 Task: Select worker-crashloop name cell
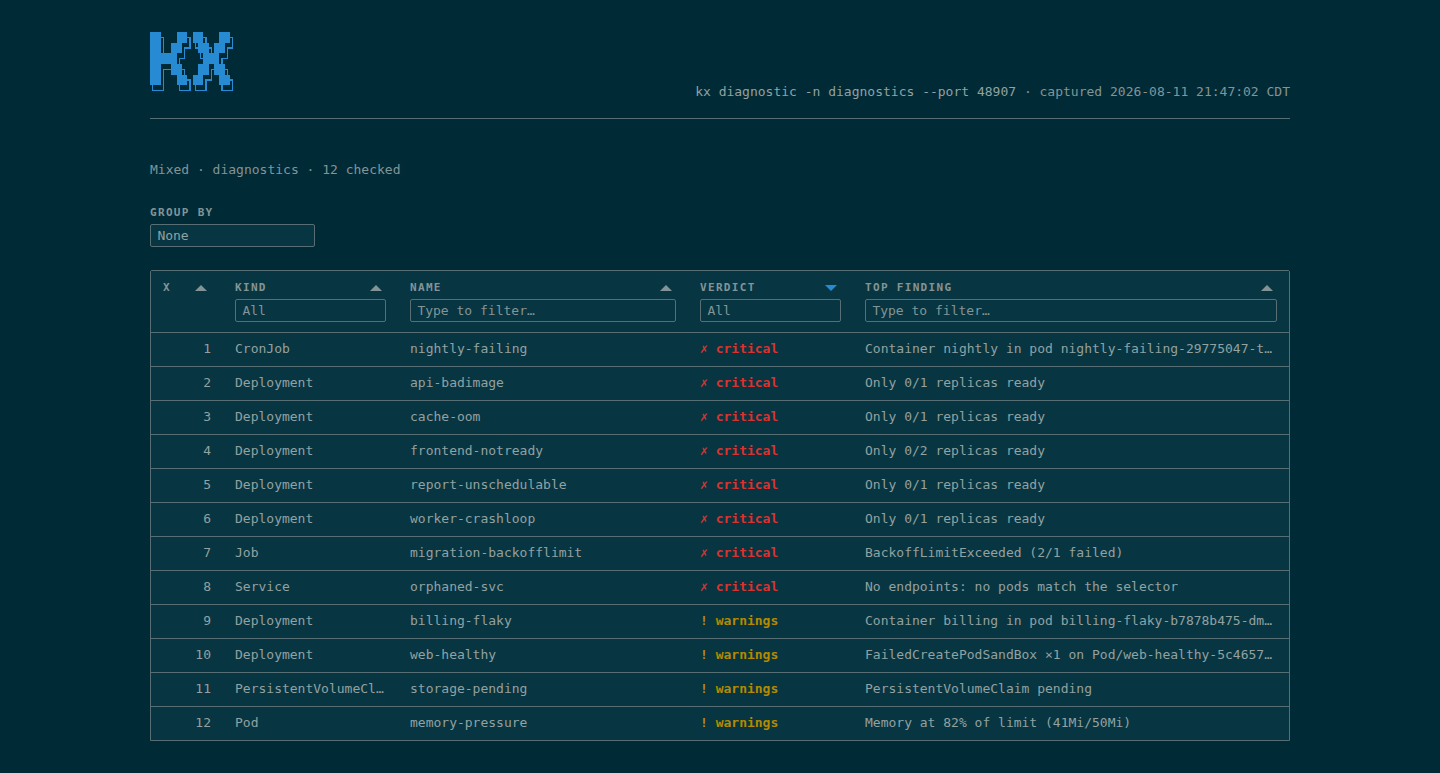click(x=472, y=519)
